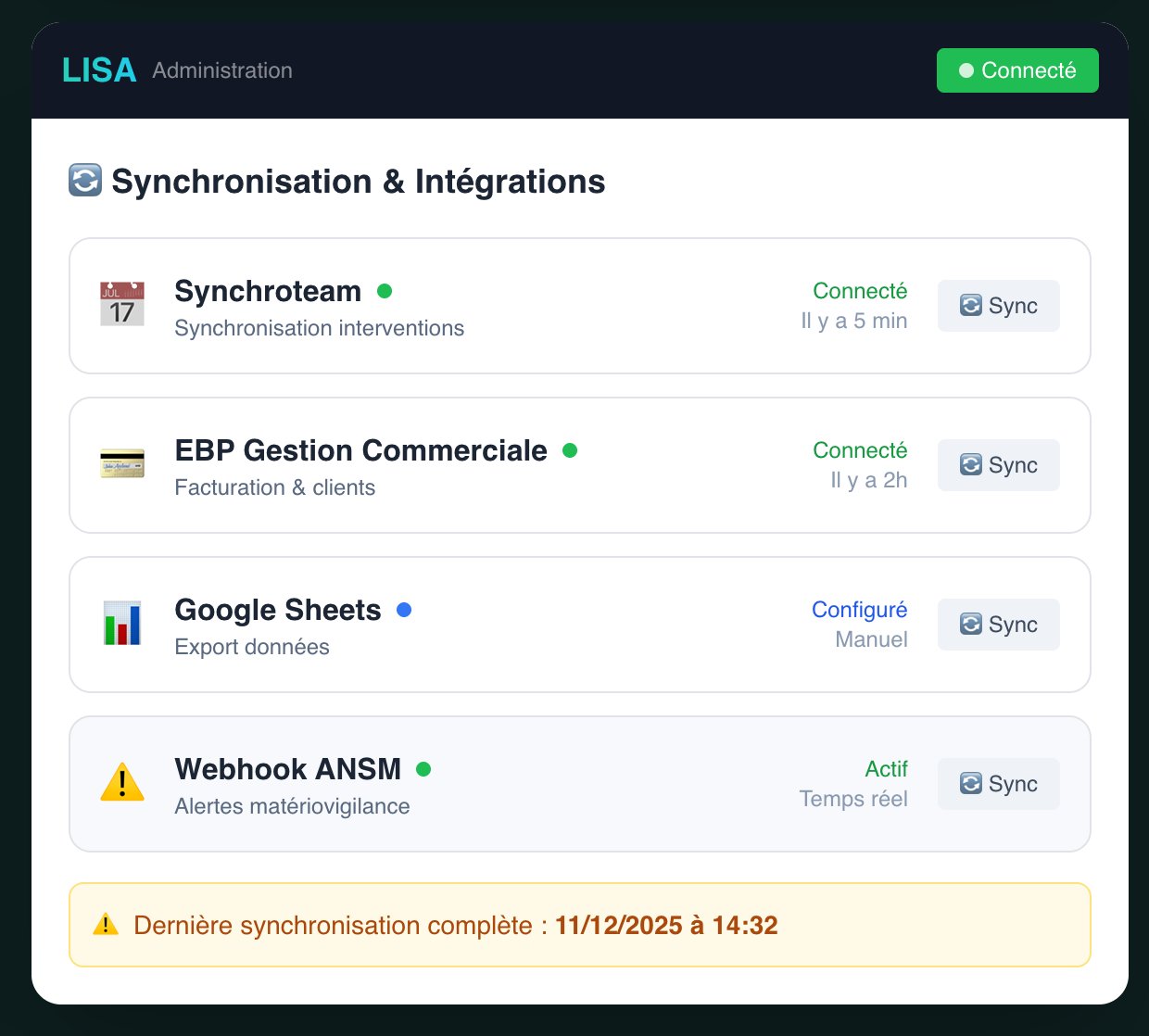This screenshot has height=1036, width=1149.
Task: Click the Webhook ANSM warning triangle icon
Action: point(122,783)
